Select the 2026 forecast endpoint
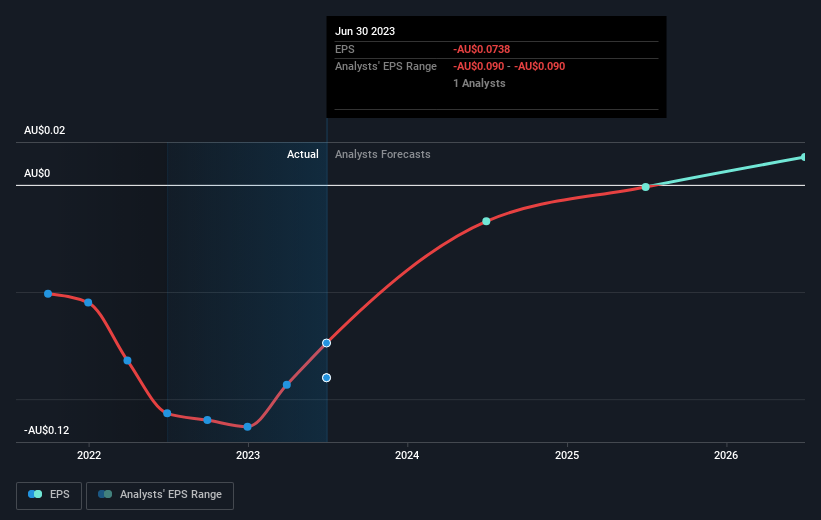Viewport: 821px width, 520px height. (804, 157)
